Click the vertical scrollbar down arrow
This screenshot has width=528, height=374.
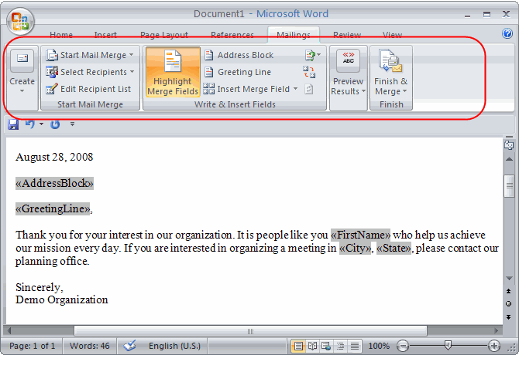coord(509,278)
